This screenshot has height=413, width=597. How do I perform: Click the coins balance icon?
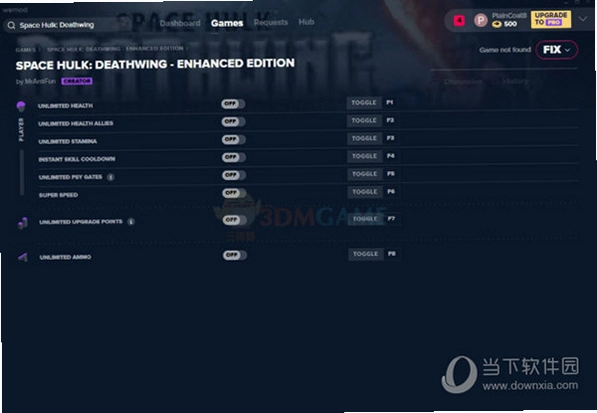[x=496, y=24]
